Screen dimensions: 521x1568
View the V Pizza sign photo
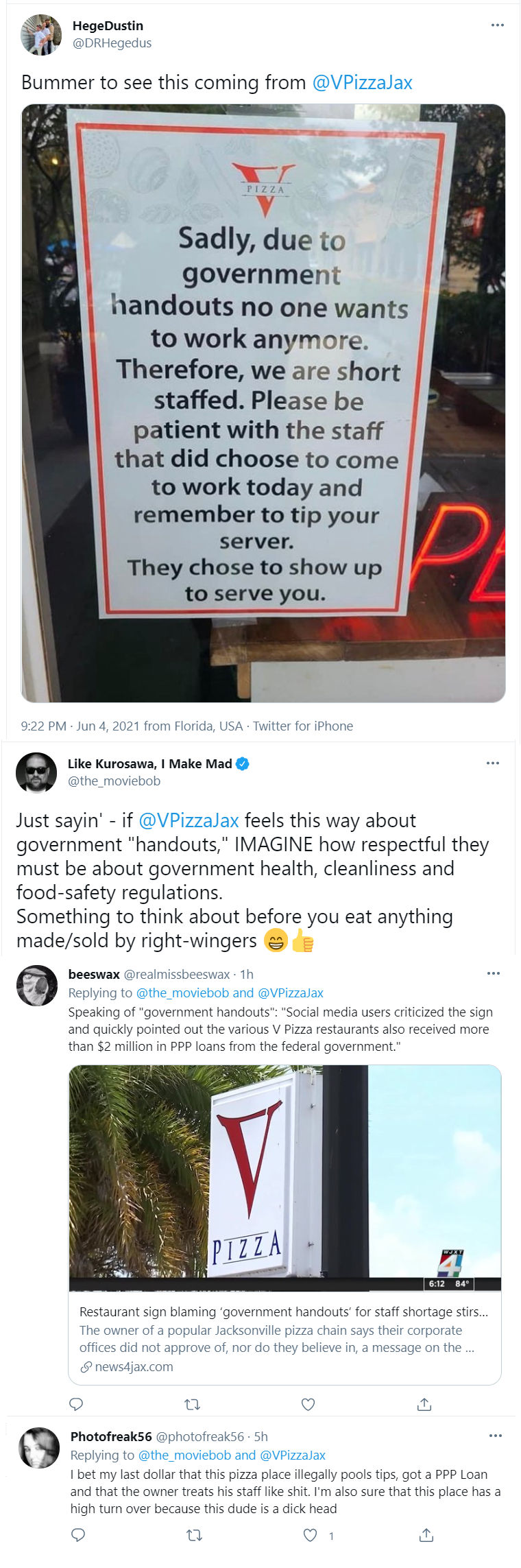263,403
